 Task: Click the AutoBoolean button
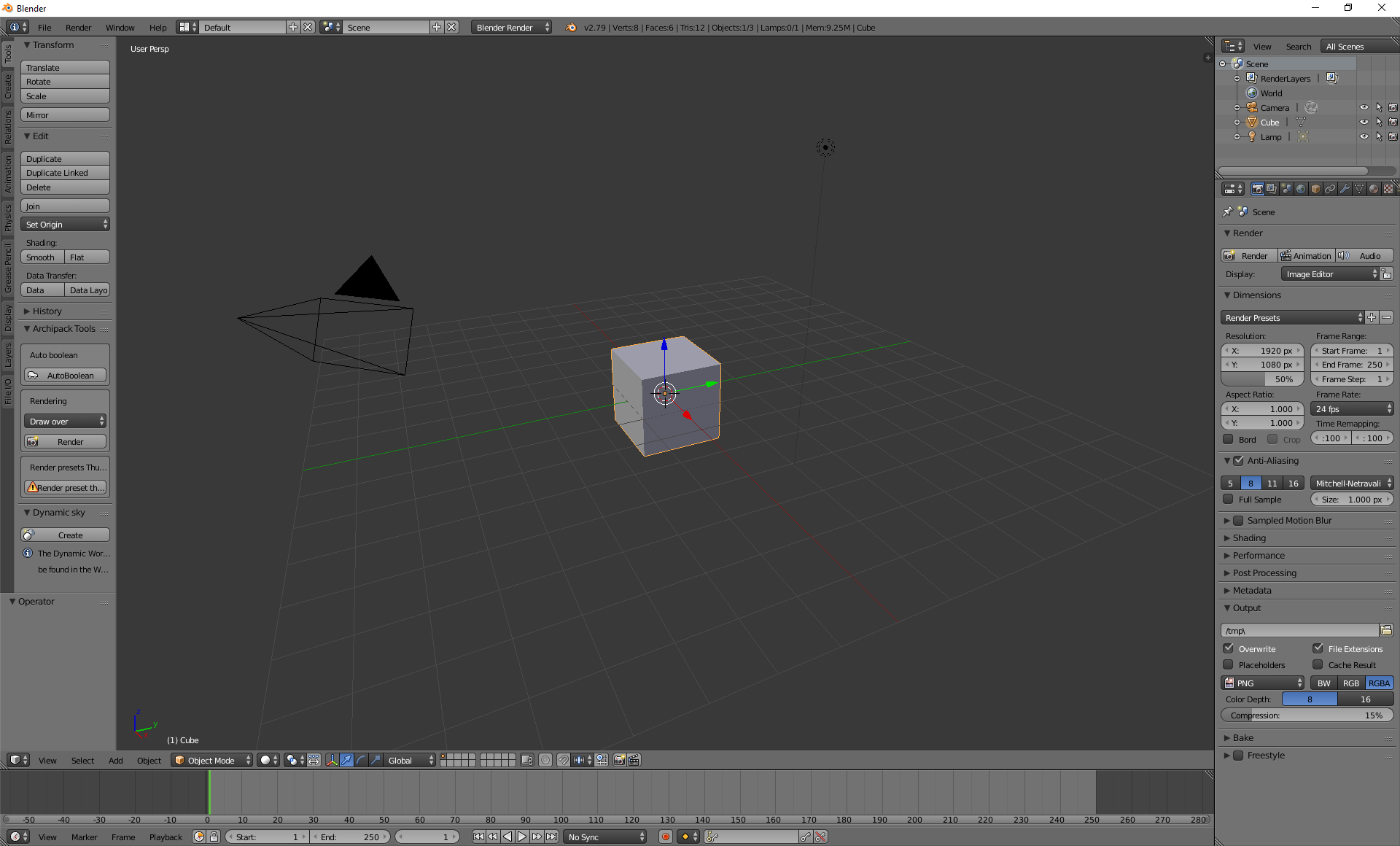point(65,375)
